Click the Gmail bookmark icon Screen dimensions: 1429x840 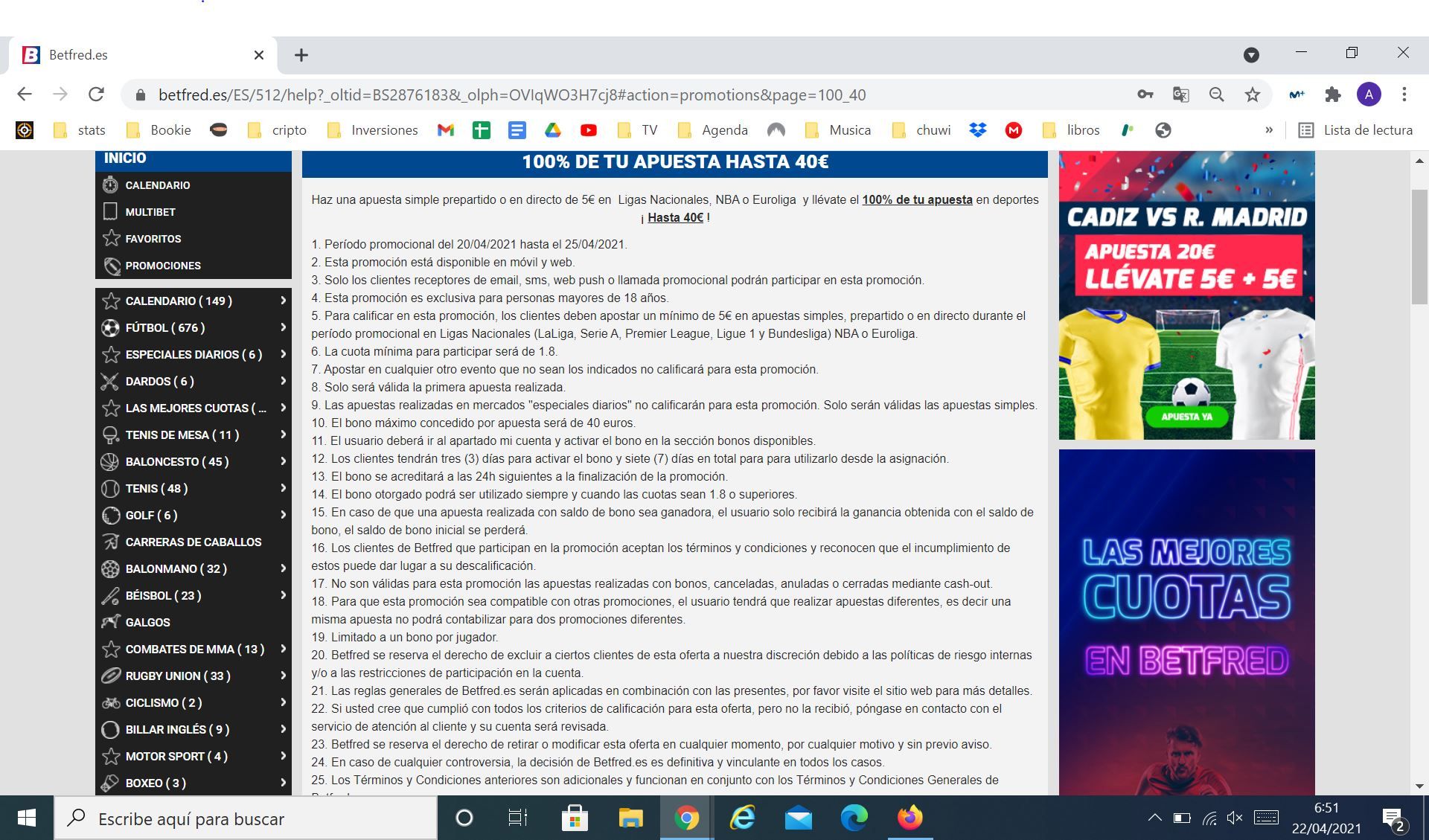[x=445, y=130]
